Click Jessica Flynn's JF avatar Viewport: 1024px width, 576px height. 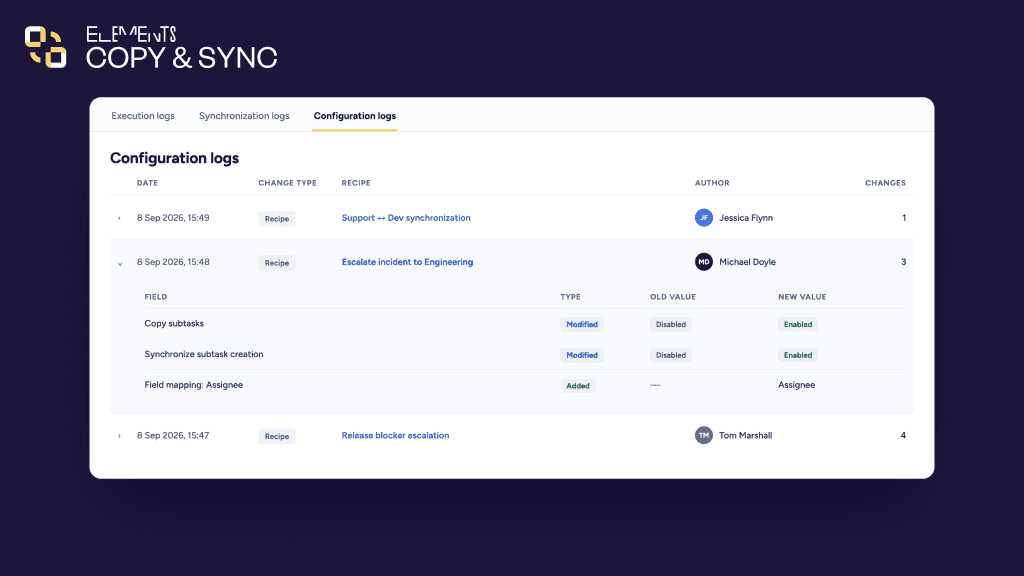703,217
